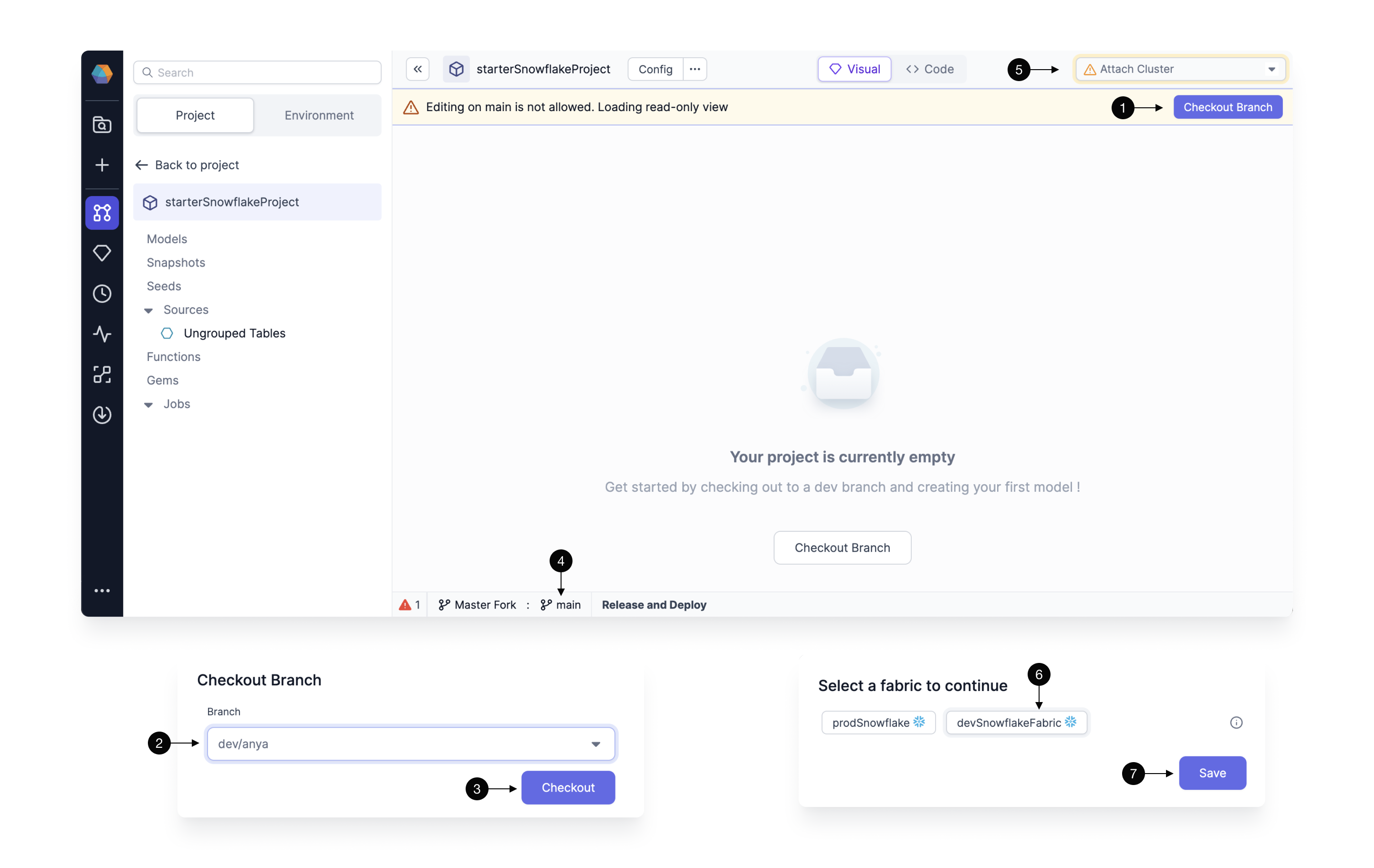Open the Models section
1374x868 pixels.
(167, 239)
